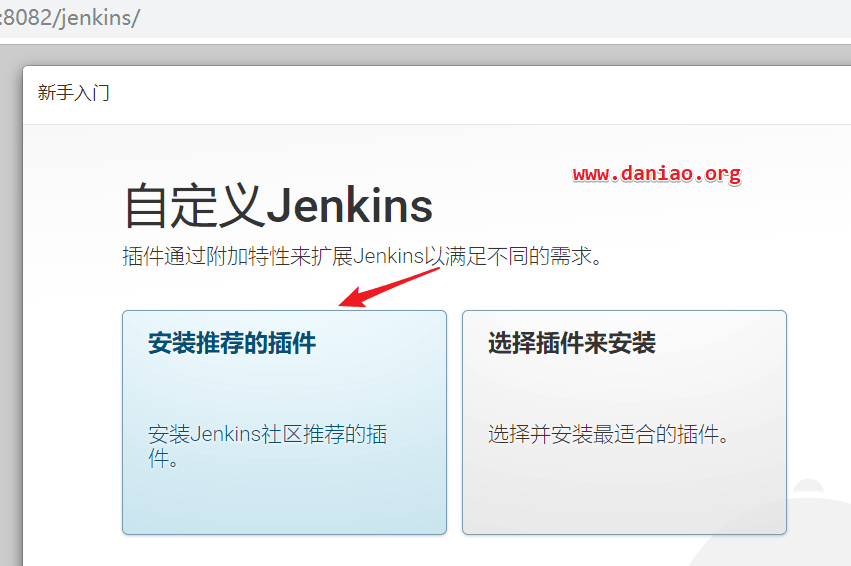Click the blank area of the address bar
The image size is (851, 566).
point(488,18)
